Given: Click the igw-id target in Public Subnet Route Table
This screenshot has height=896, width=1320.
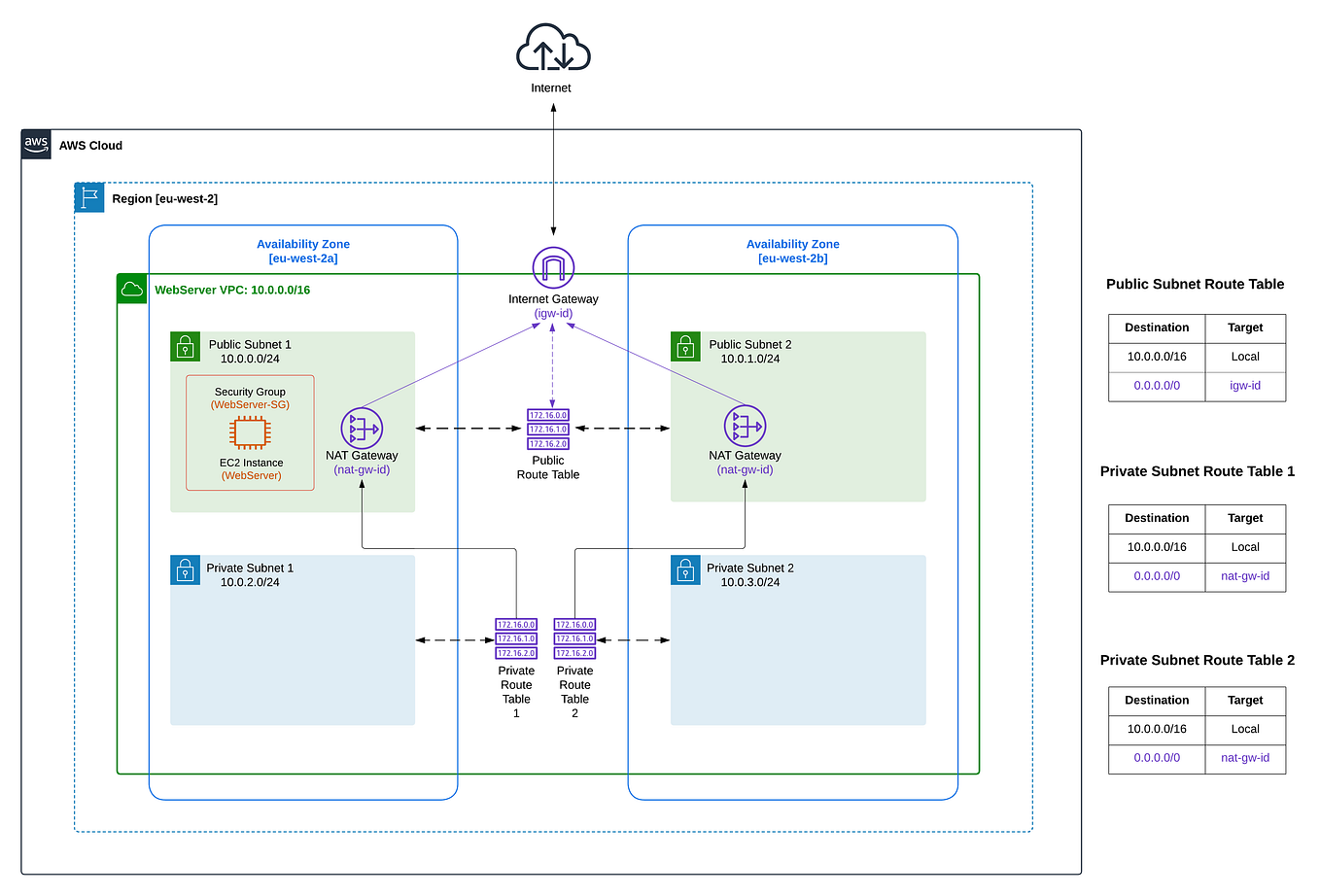Looking at the screenshot, I should (1245, 385).
